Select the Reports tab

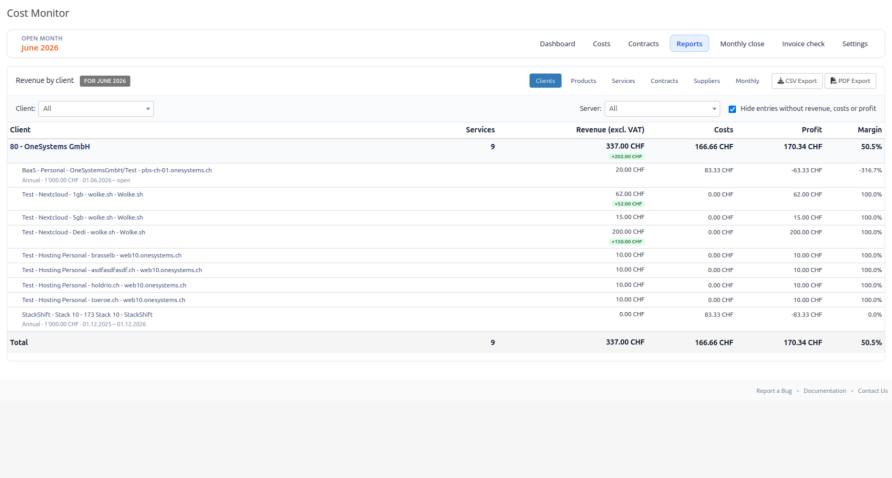[x=689, y=44]
